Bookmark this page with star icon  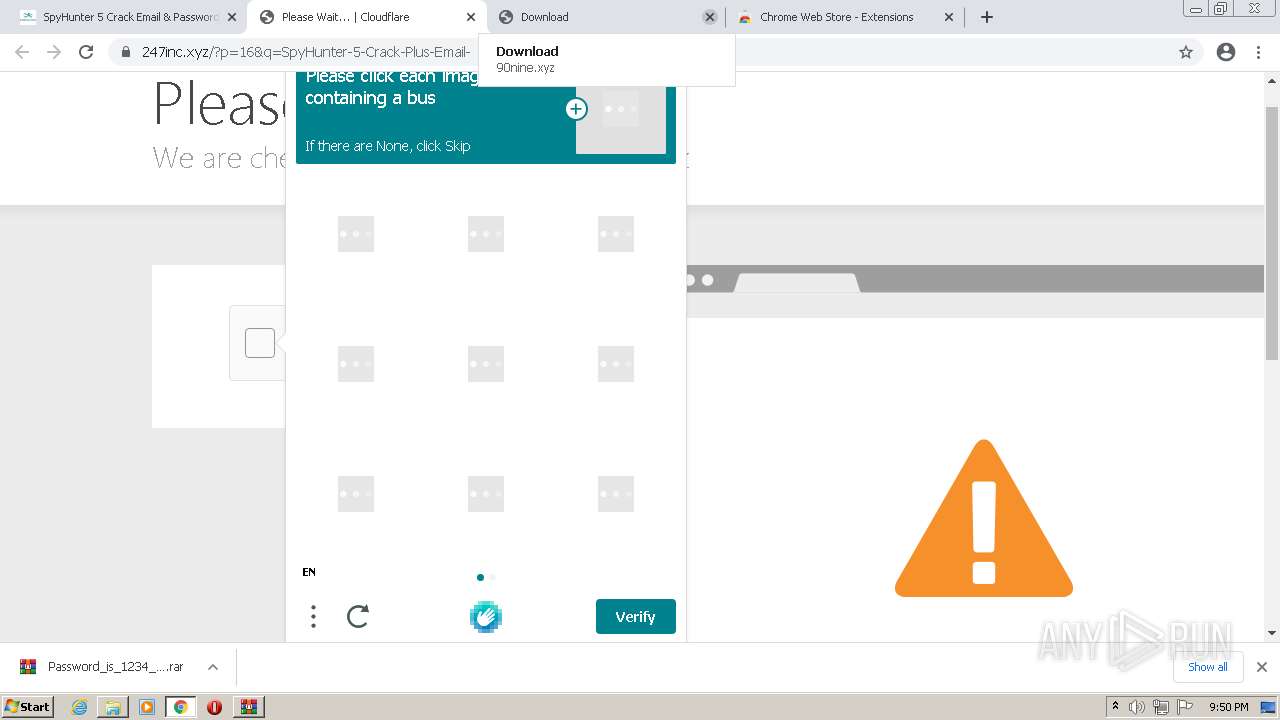coord(1186,52)
